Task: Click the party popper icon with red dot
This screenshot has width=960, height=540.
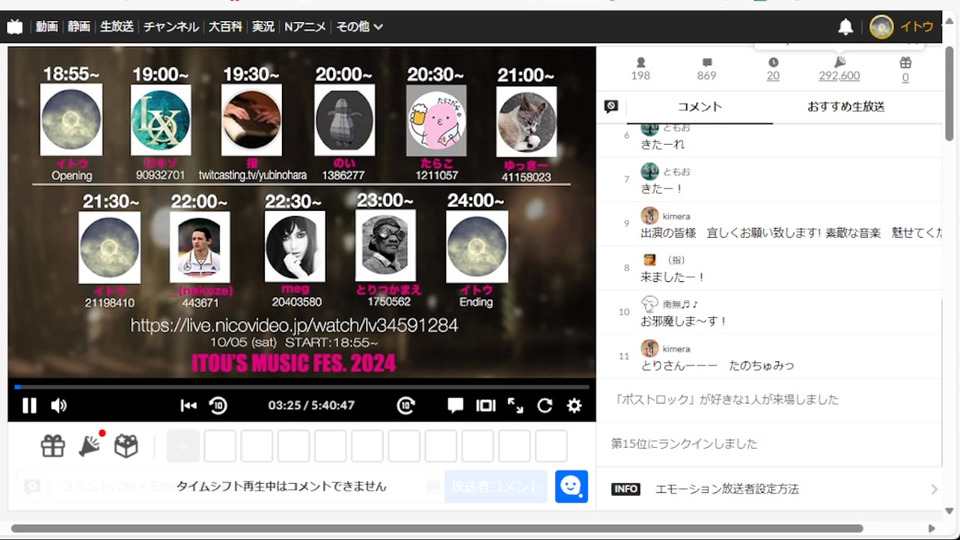Action: (91, 444)
